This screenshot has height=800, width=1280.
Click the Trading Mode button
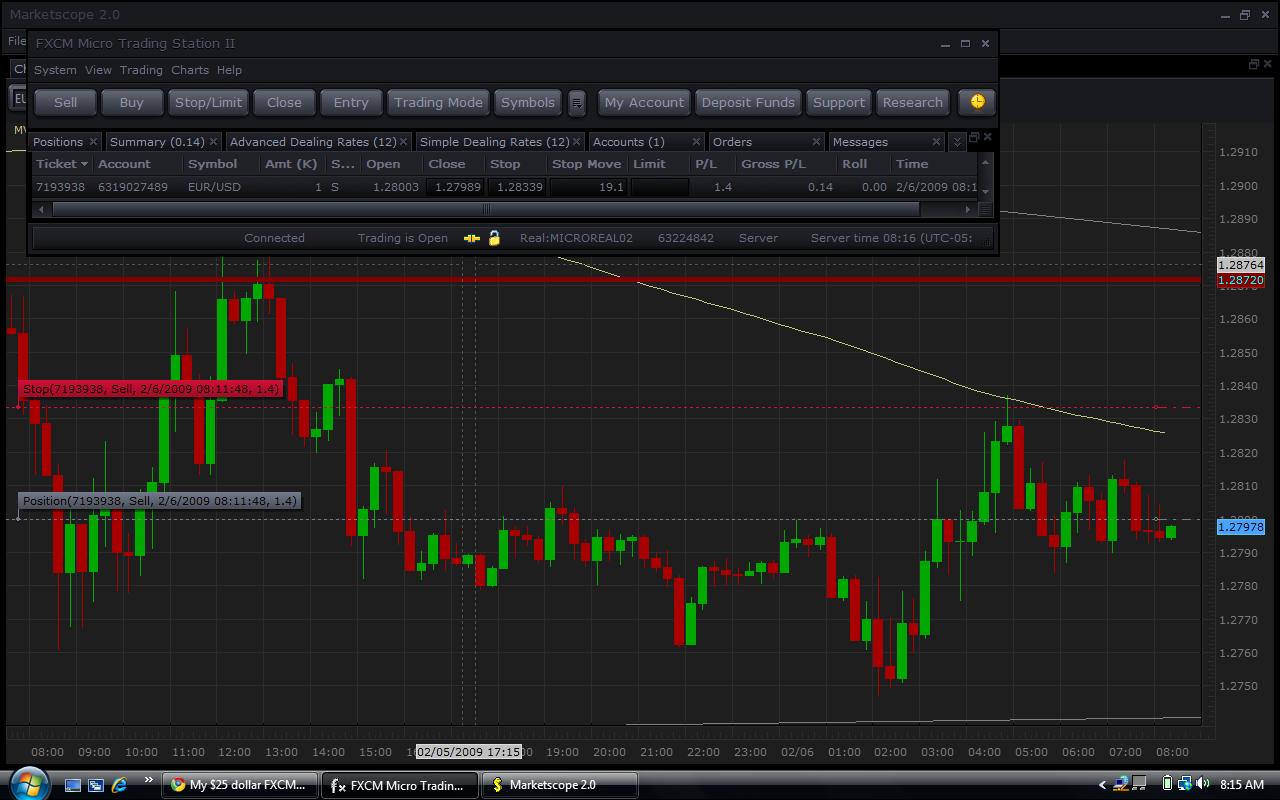(x=438, y=102)
